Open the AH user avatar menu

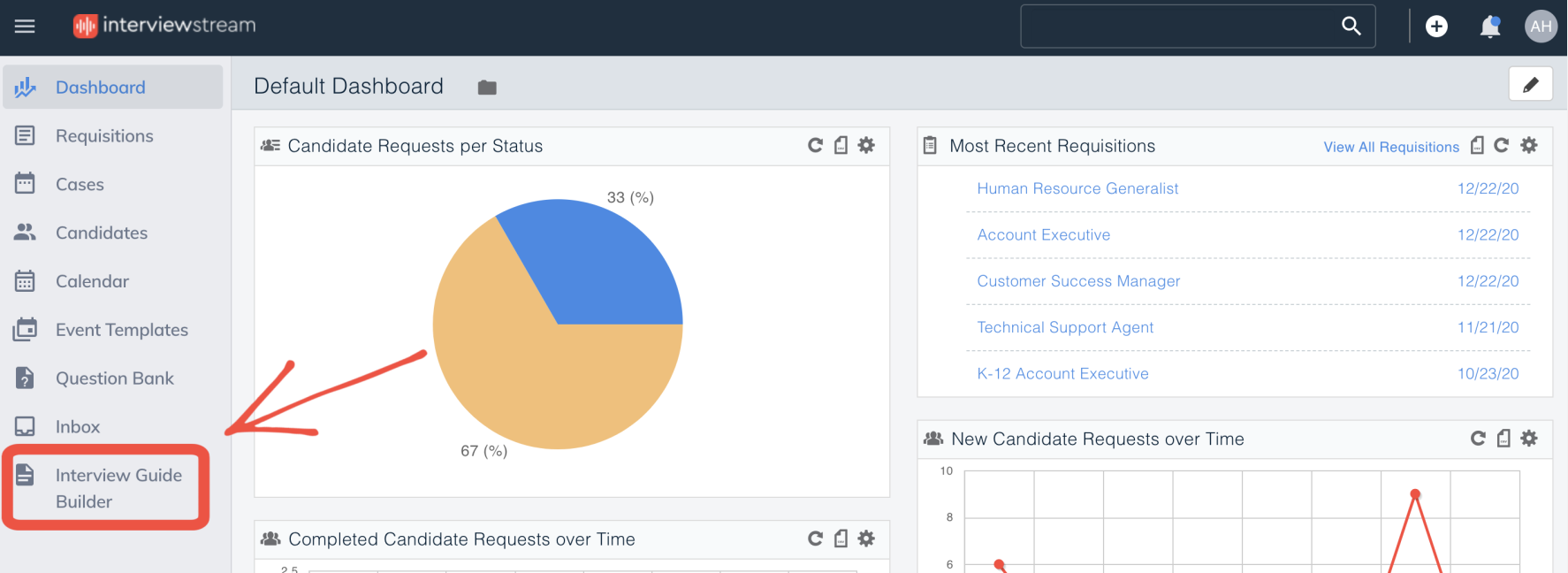click(x=1541, y=27)
